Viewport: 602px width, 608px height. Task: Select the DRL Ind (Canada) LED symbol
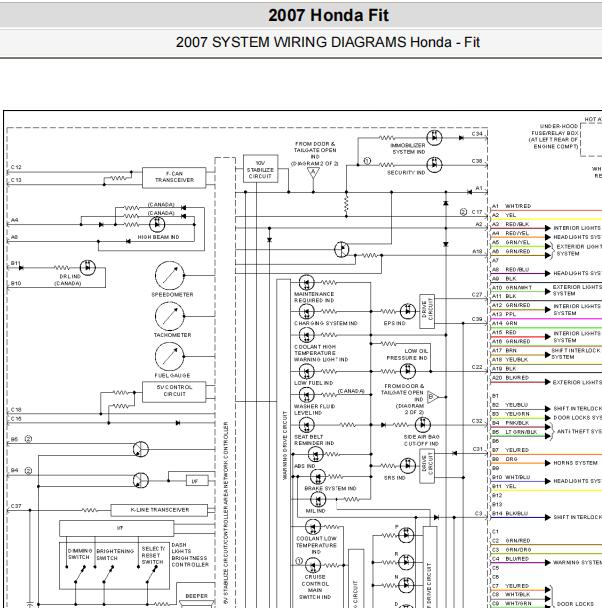pos(88,268)
